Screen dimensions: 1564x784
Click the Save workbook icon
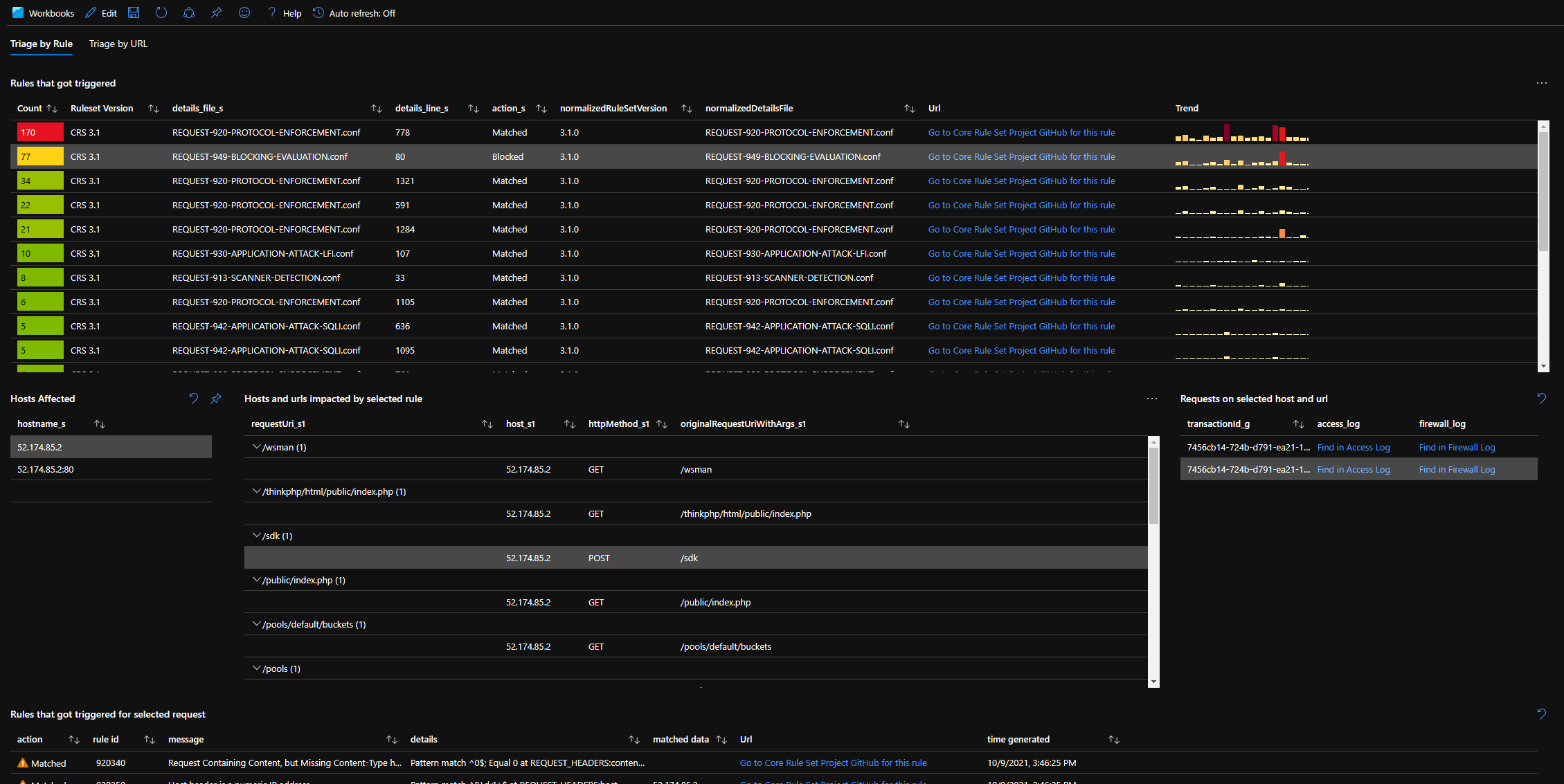(x=134, y=13)
